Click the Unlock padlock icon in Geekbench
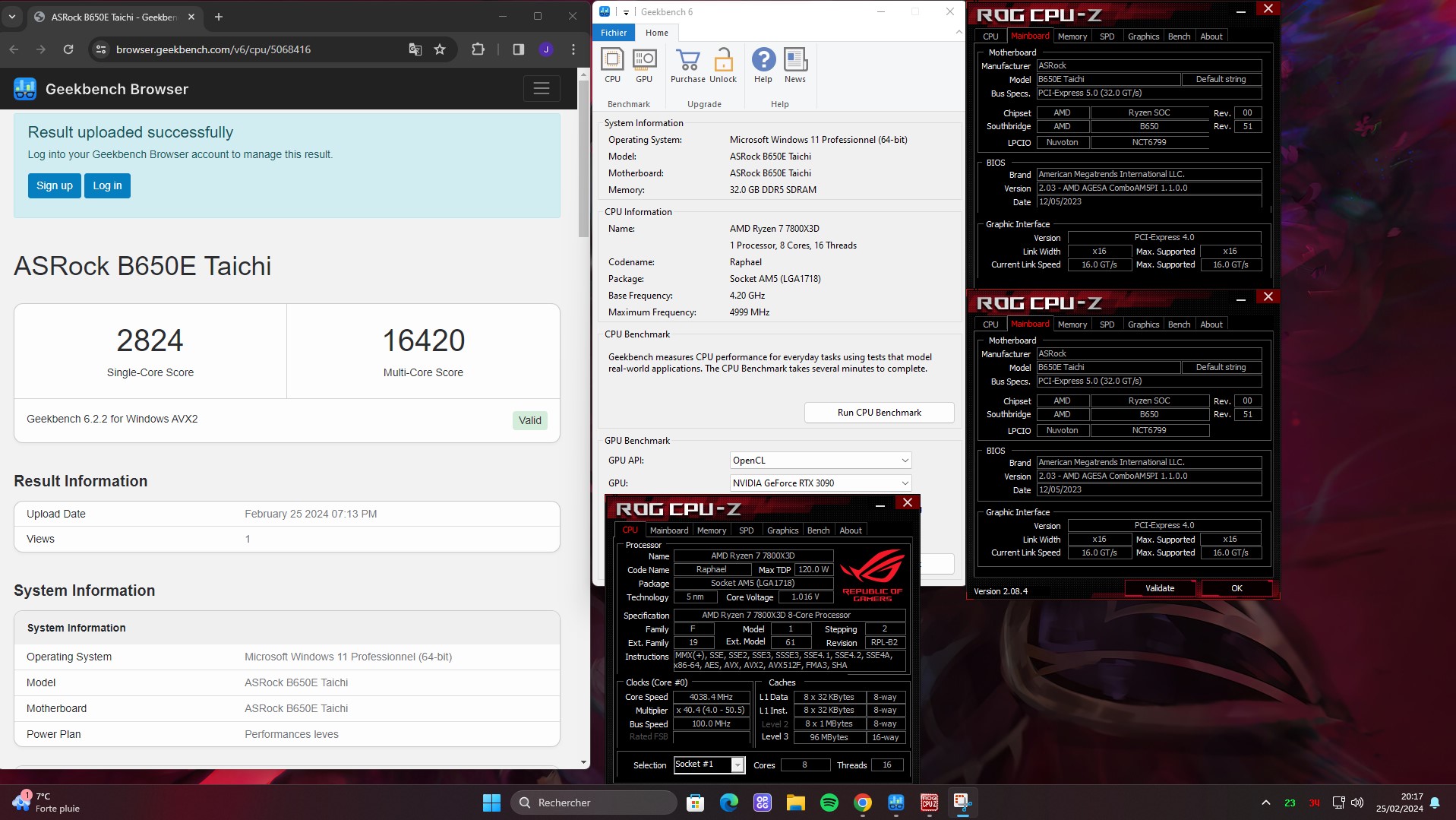This screenshot has height=820, width=1456. 723,65
